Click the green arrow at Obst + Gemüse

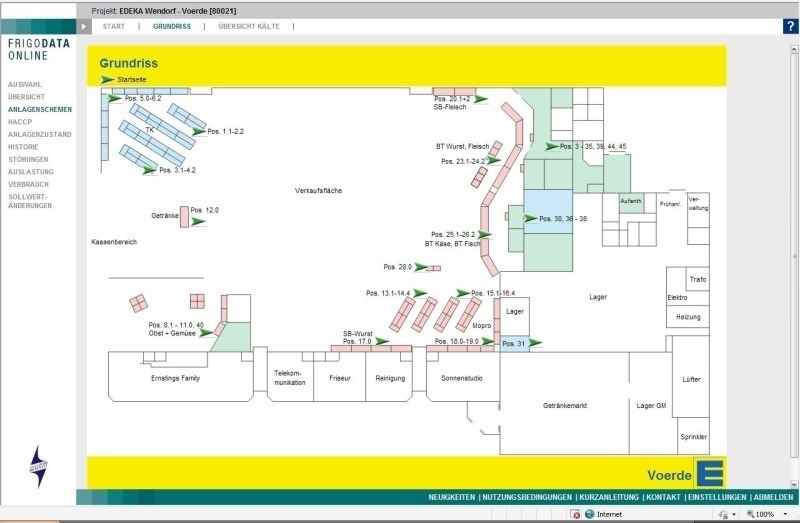click(x=206, y=333)
